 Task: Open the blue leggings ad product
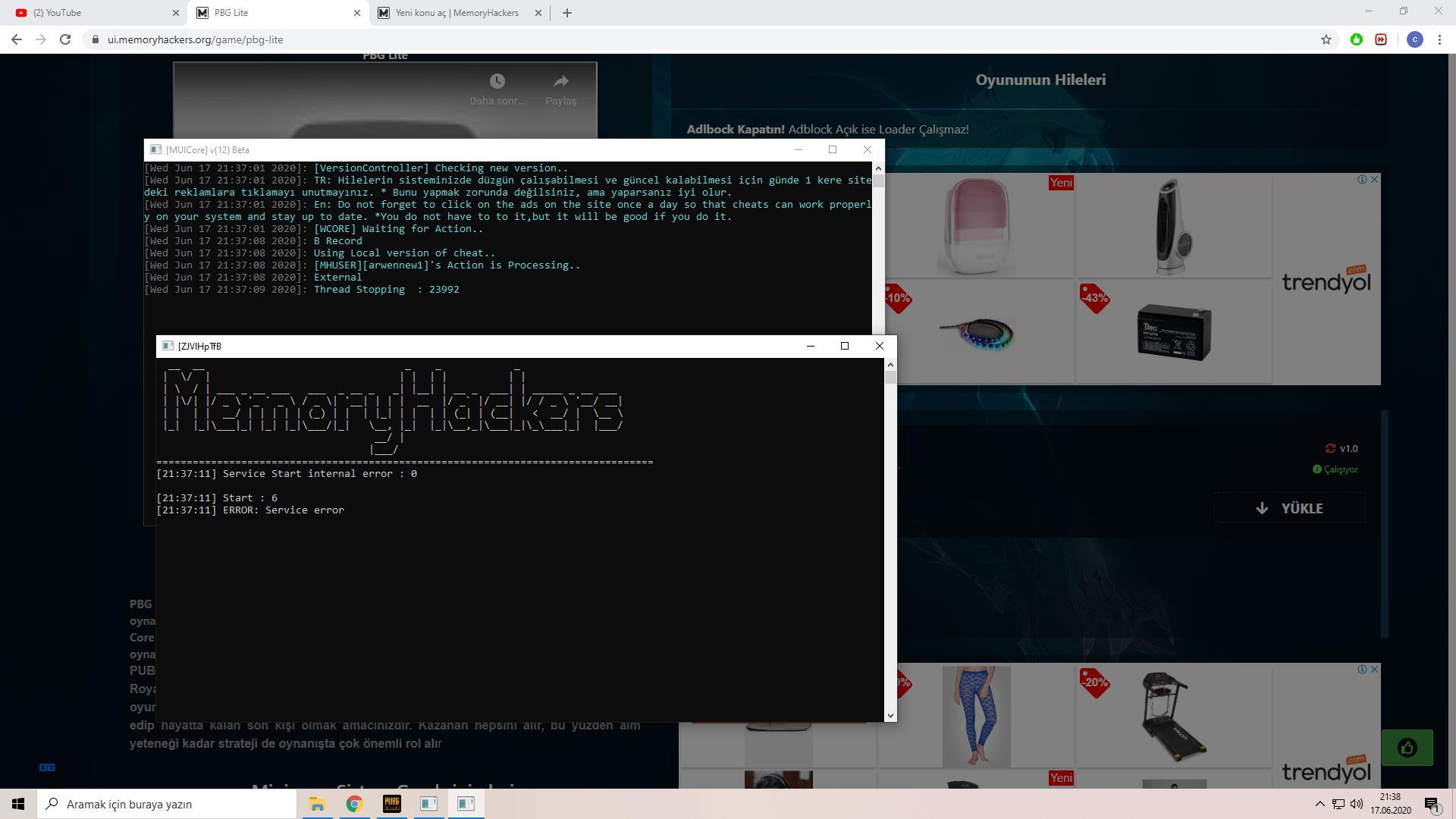(977, 717)
